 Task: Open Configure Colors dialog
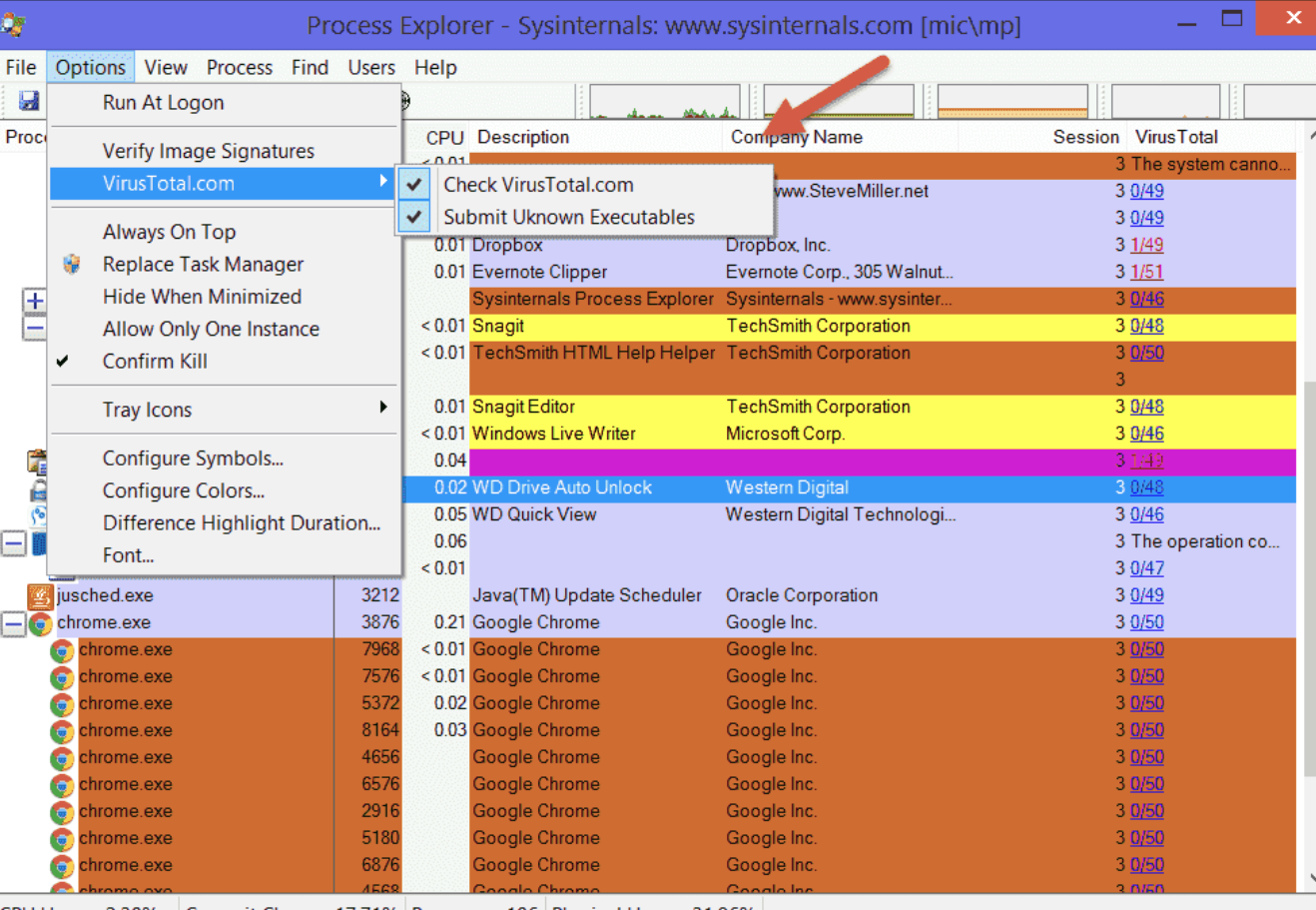(225, 490)
